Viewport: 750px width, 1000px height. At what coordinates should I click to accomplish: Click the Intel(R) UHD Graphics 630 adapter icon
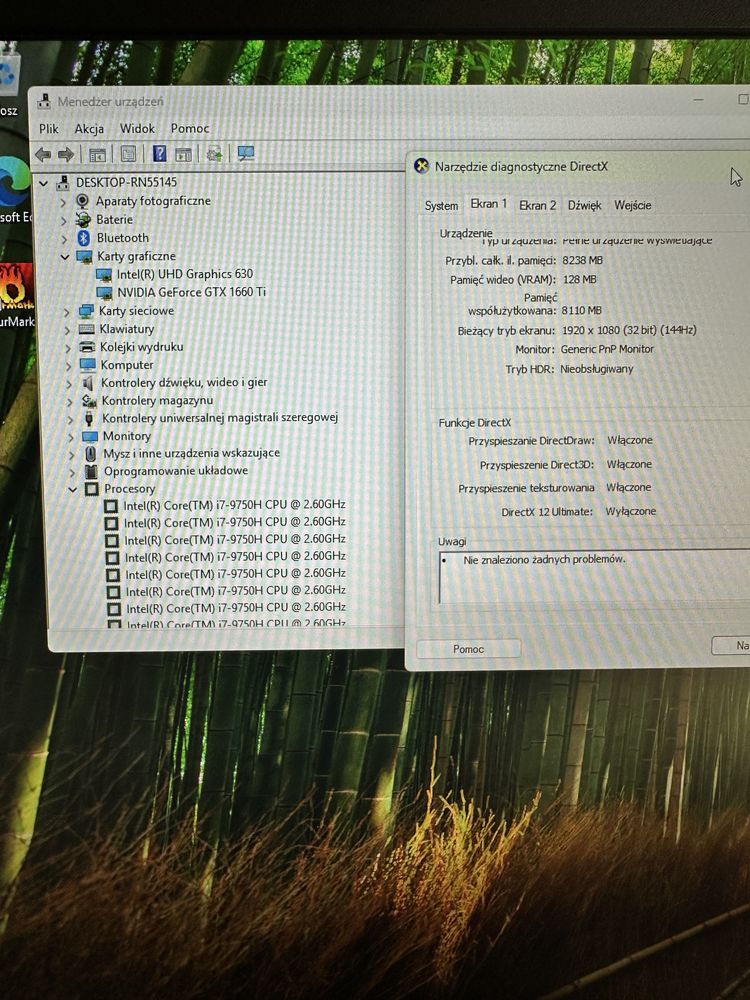(104, 275)
